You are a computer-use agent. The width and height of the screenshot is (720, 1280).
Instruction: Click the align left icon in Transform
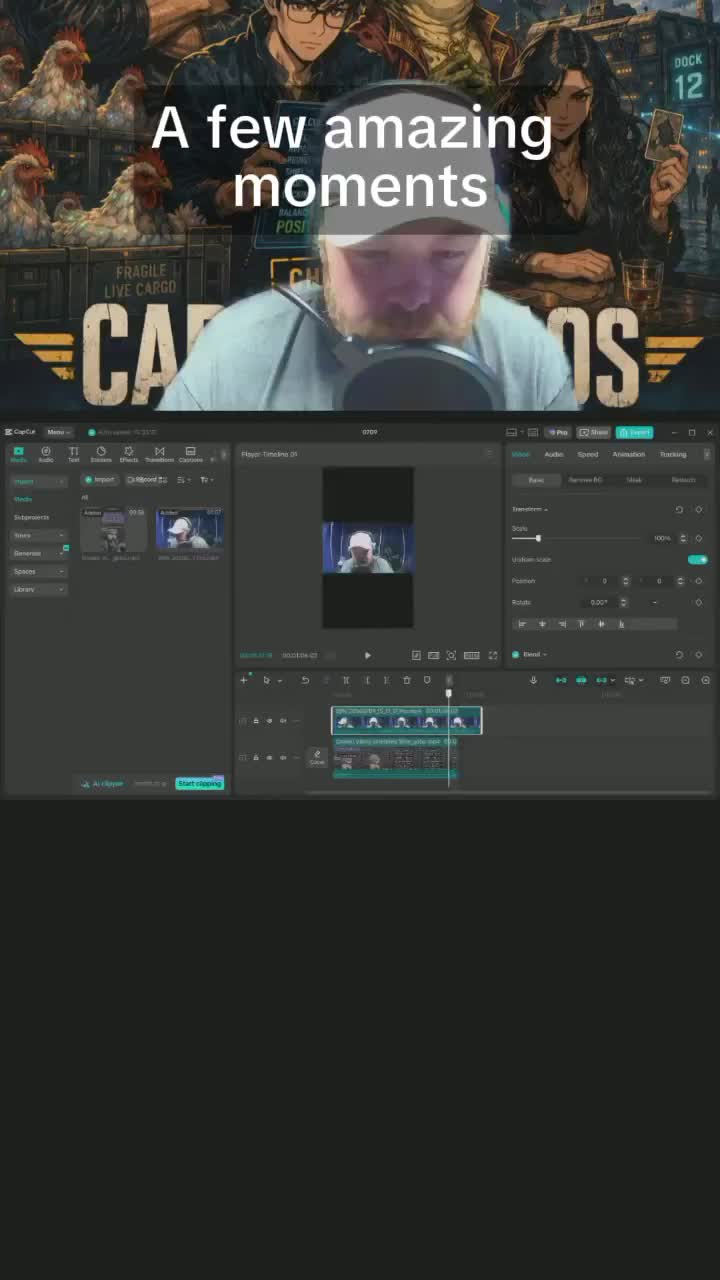pyautogui.click(x=522, y=624)
